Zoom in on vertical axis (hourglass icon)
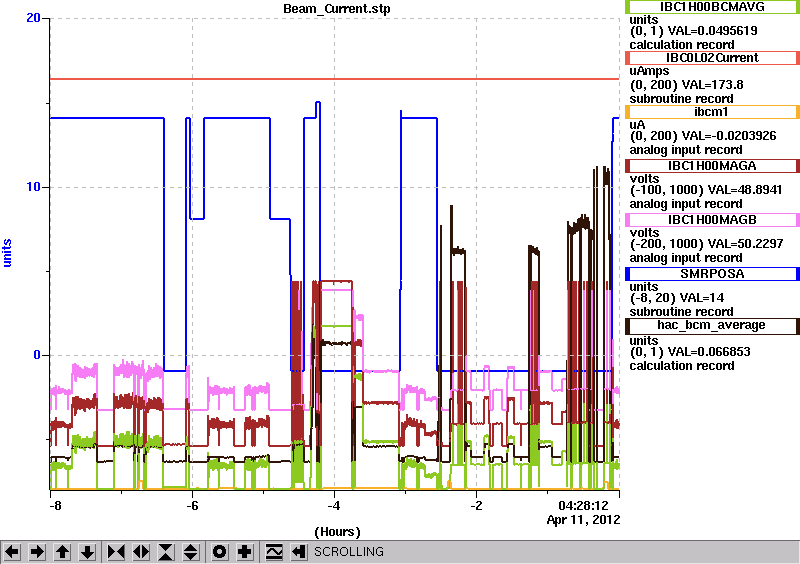Viewport: 800px width, 564px height. coord(166,552)
